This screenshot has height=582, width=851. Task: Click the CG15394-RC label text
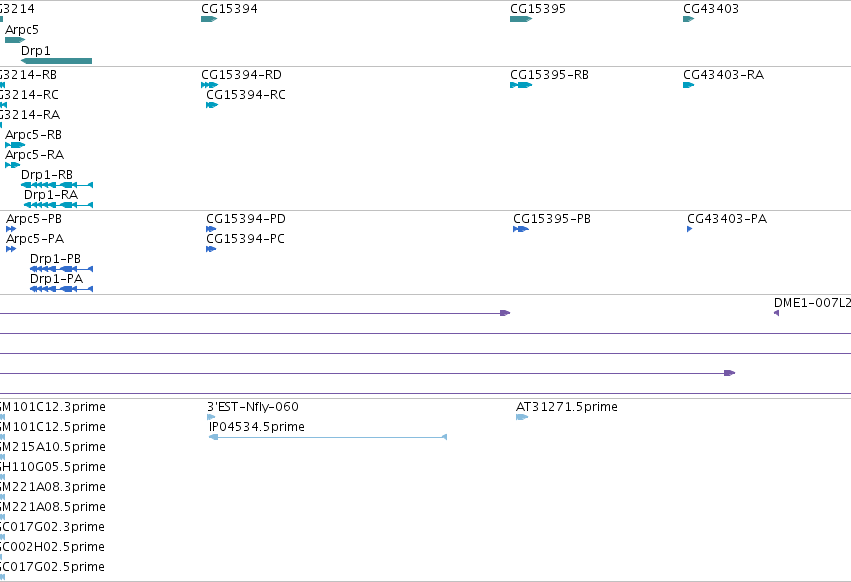coord(246,94)
